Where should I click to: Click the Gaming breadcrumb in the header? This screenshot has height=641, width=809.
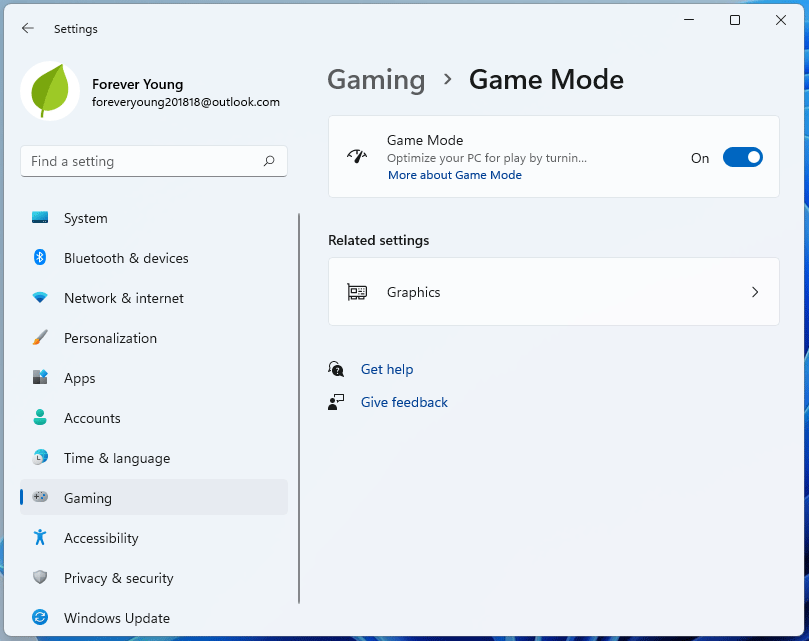[376, 80]
